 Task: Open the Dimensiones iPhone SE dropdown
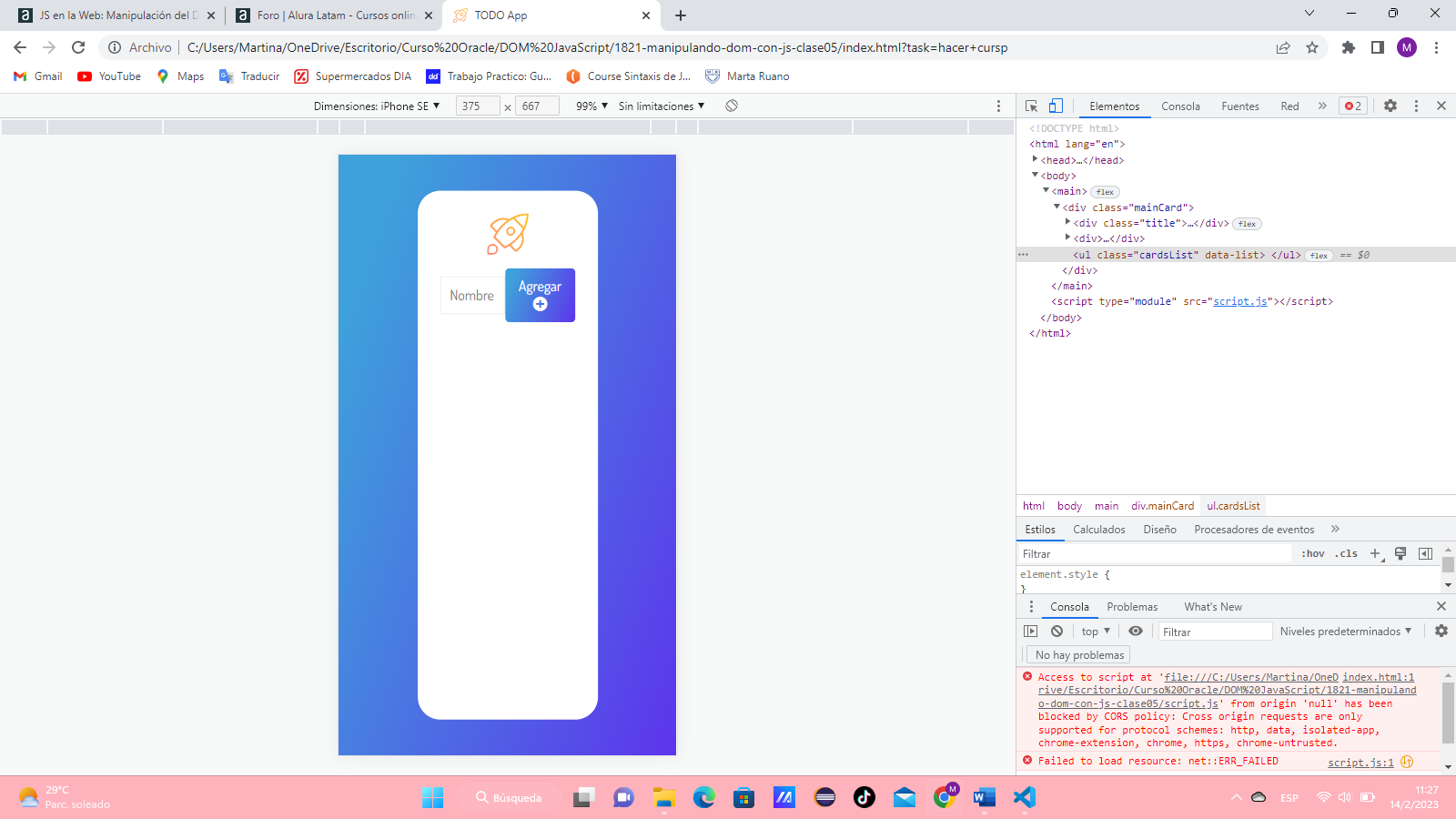377,106
